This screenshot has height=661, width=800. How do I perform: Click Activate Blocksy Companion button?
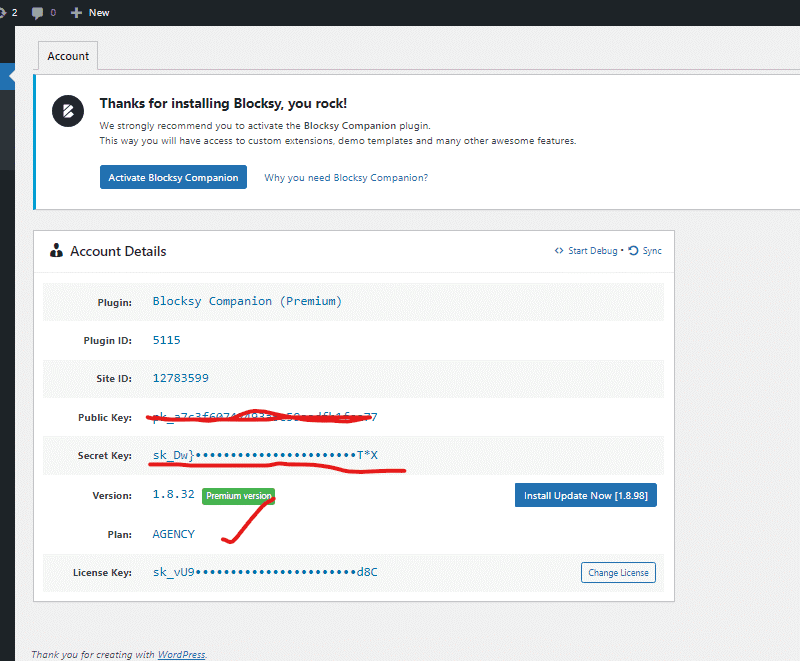[173, 177]
